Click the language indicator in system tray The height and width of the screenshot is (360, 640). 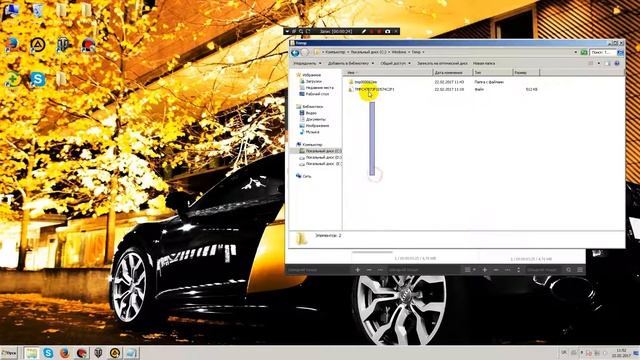click(x=564, y=352)
